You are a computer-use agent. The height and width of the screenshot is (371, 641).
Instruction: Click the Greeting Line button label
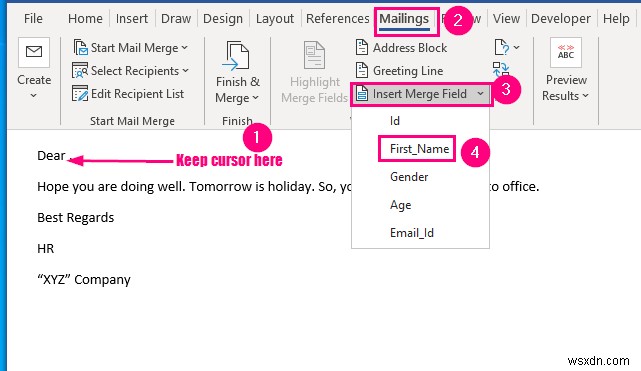tap(408, 71)
